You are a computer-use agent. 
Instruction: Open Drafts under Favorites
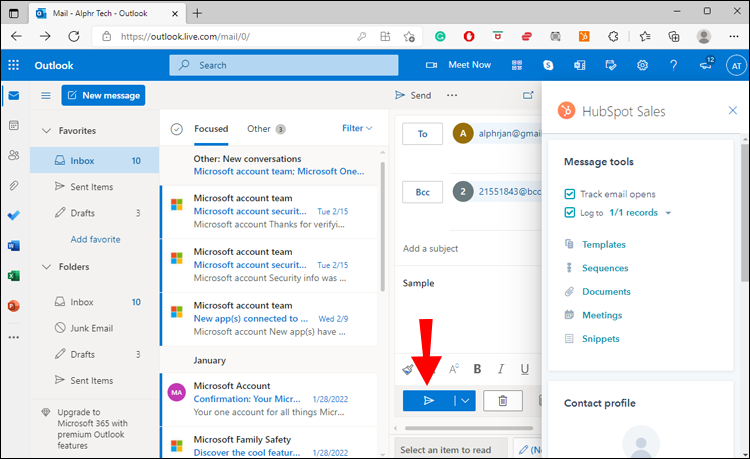point(95,213)
